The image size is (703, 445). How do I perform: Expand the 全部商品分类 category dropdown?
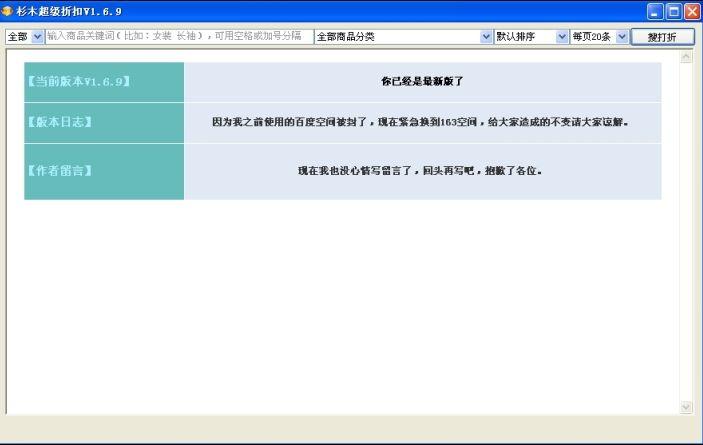pos(403,37)
